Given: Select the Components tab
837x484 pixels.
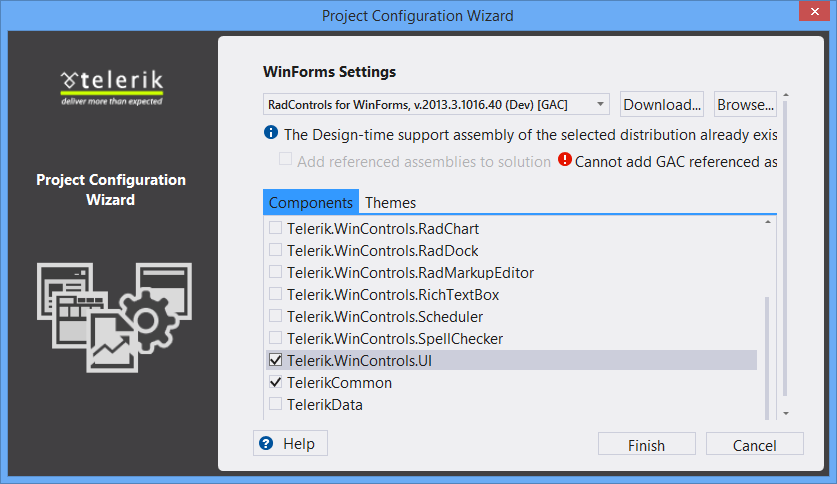Looking at the screenshot, I should coord(311,202).
